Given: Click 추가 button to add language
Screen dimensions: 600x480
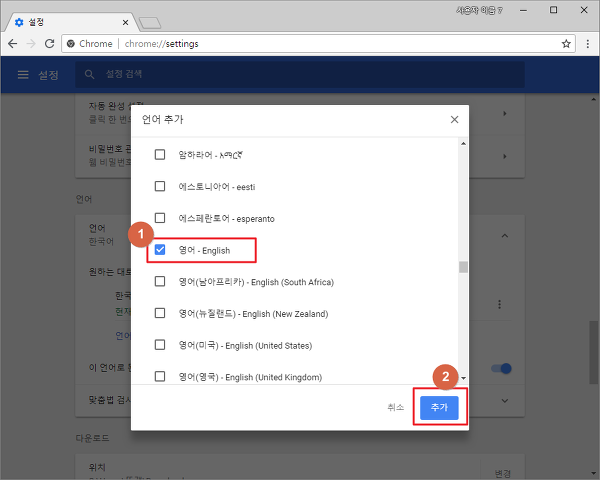Looking at the screenshot, I should pyautogui.click(x=439, y=407).
